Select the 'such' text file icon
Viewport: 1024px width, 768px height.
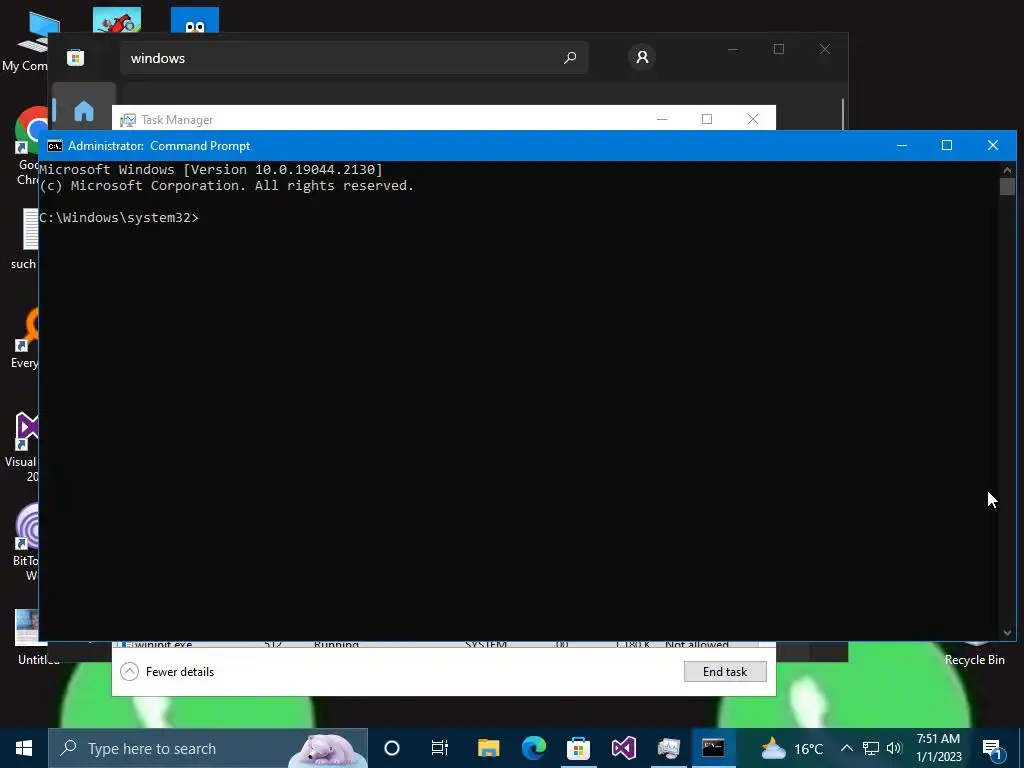coord(25,238)
